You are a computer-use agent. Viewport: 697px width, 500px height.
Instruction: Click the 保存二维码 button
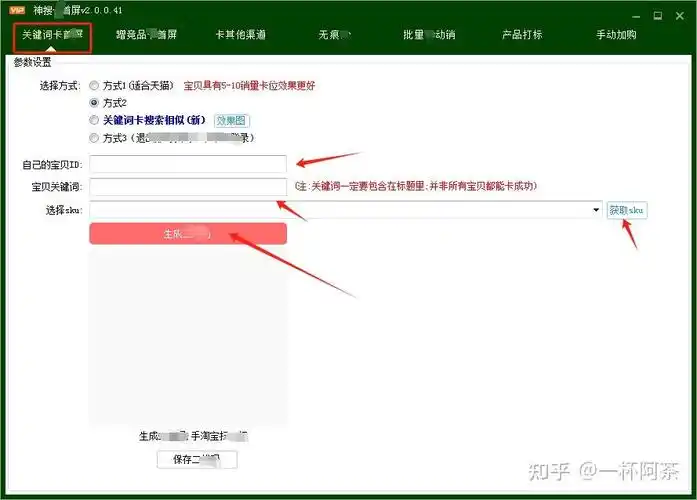[x=197, y=460]
